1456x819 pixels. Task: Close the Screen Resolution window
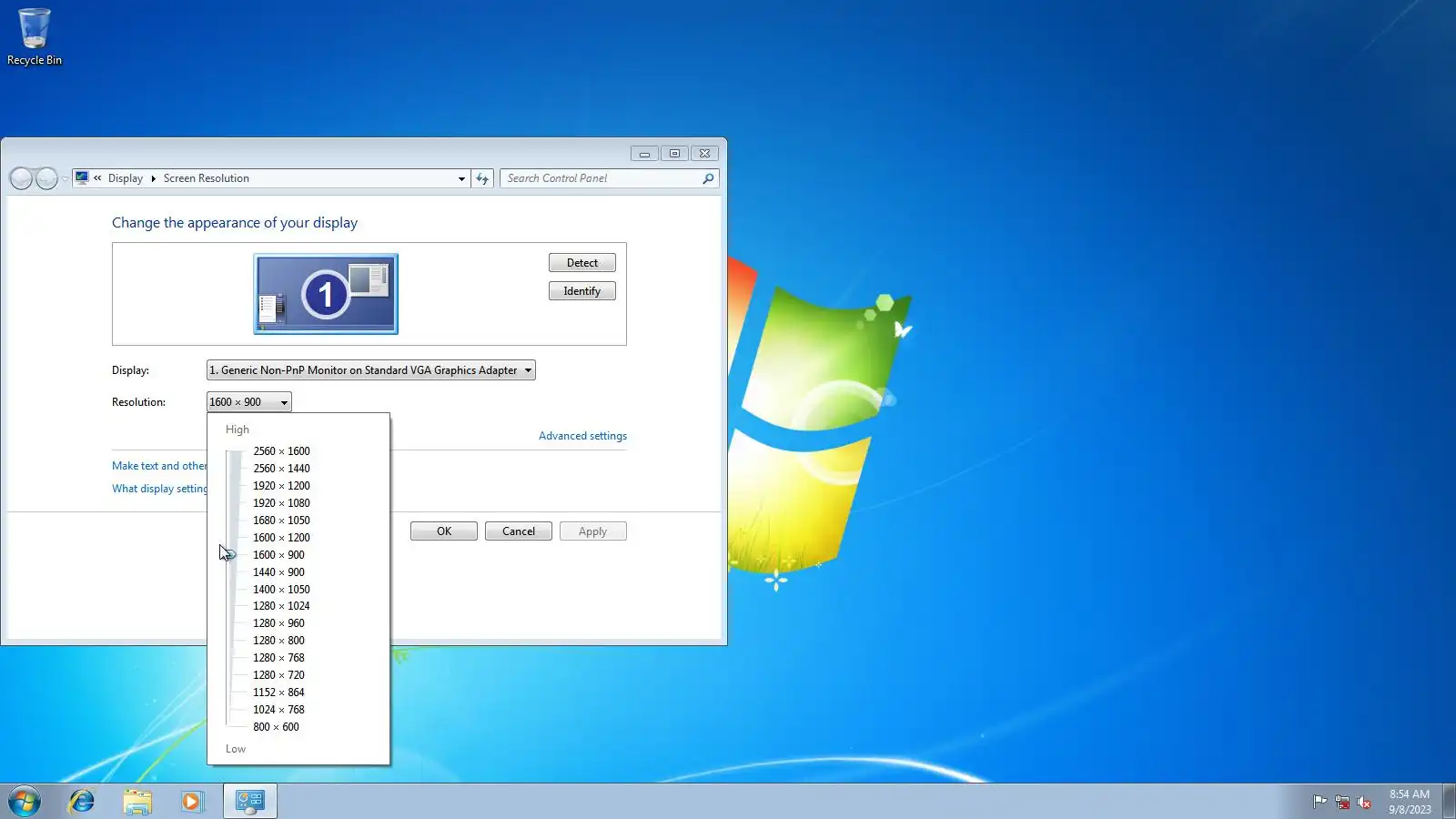704,154
